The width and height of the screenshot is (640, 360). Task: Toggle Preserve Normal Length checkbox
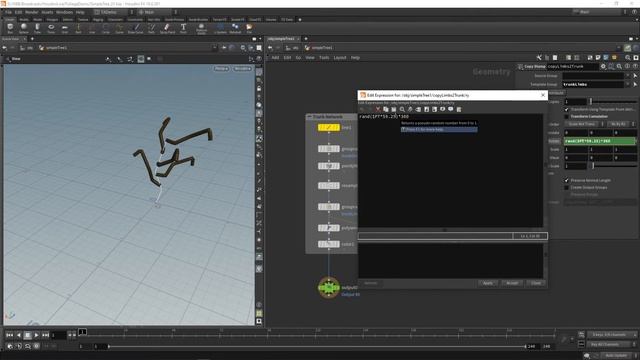tap(566, 180)
